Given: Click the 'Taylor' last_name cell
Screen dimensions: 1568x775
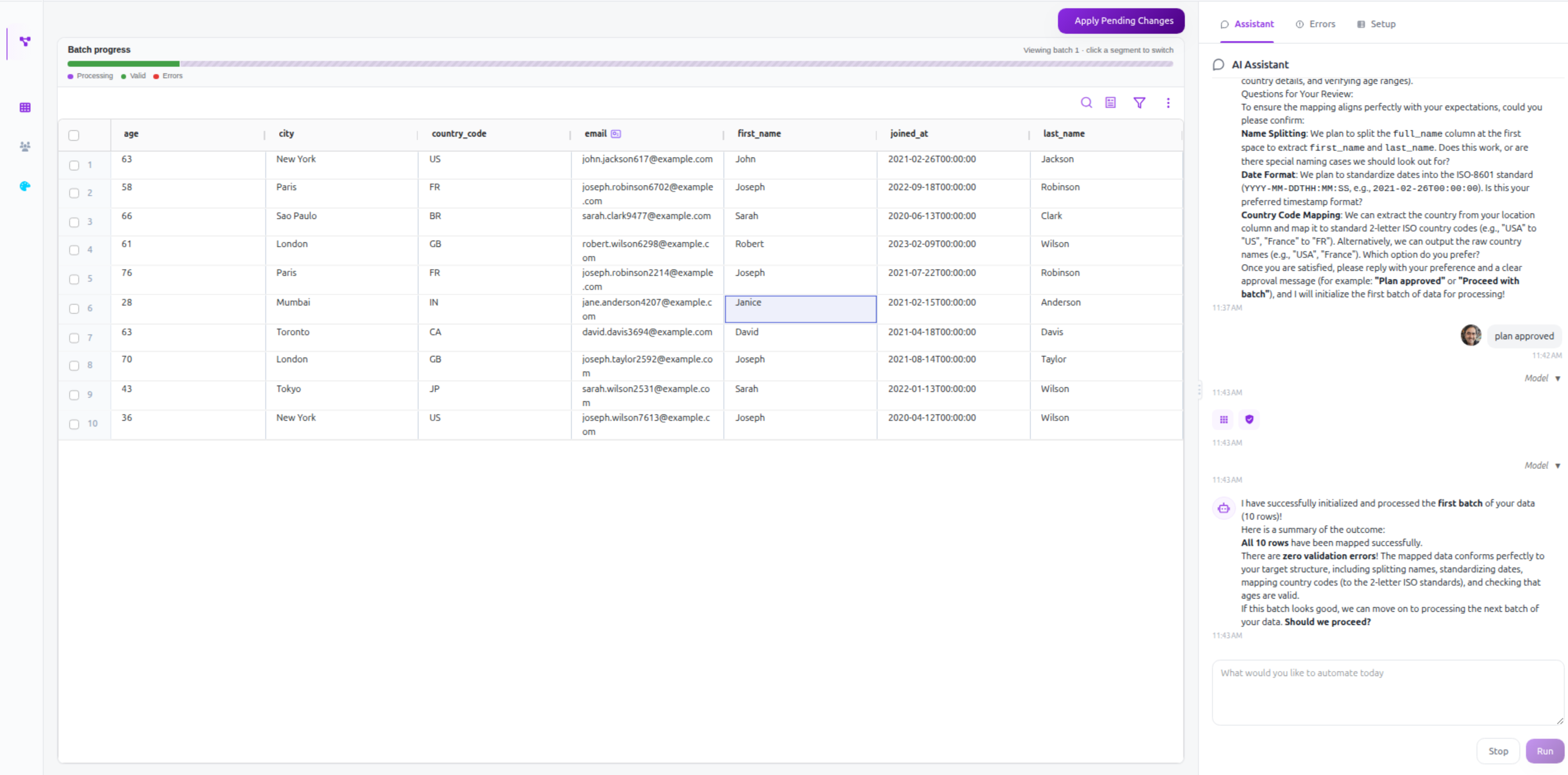Looking at the screenshot, I should [1106, 366].
